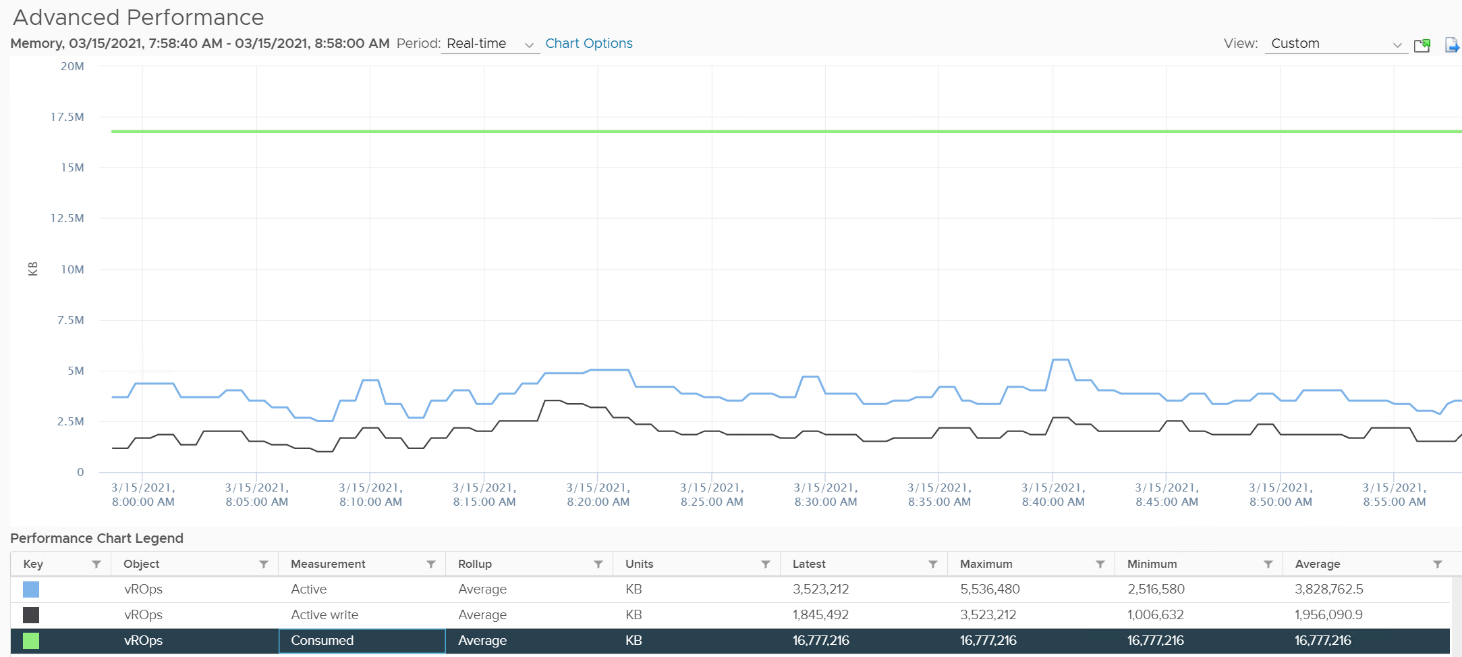Click the 17.5M axis label
Image resolution: width=1462 pixels, height=657 pixels.
pos(65,117)
